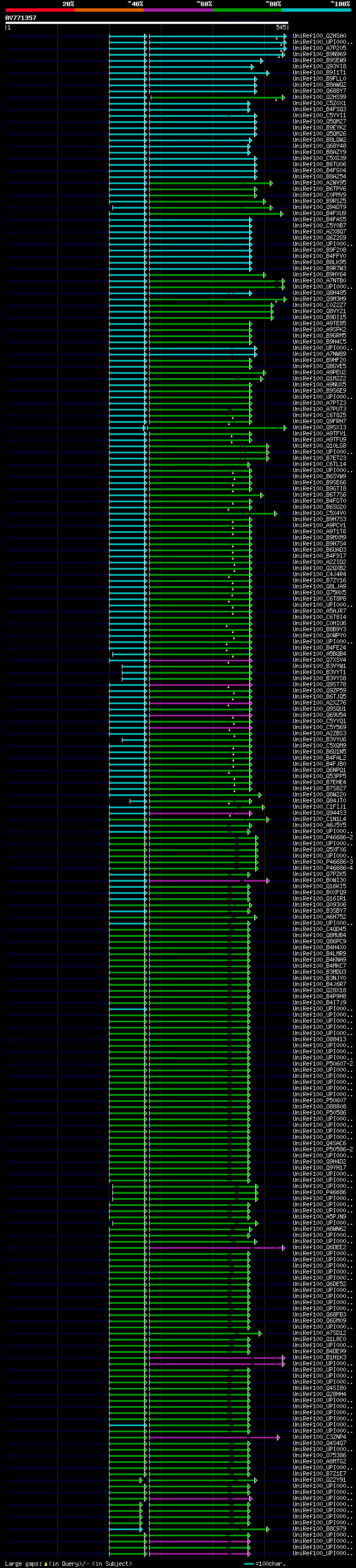This screenshot has height=1568, width=356.
Task: Click the UniRef100_Q8W220 label
Action: pyautogui.click(x=319, y=795)
